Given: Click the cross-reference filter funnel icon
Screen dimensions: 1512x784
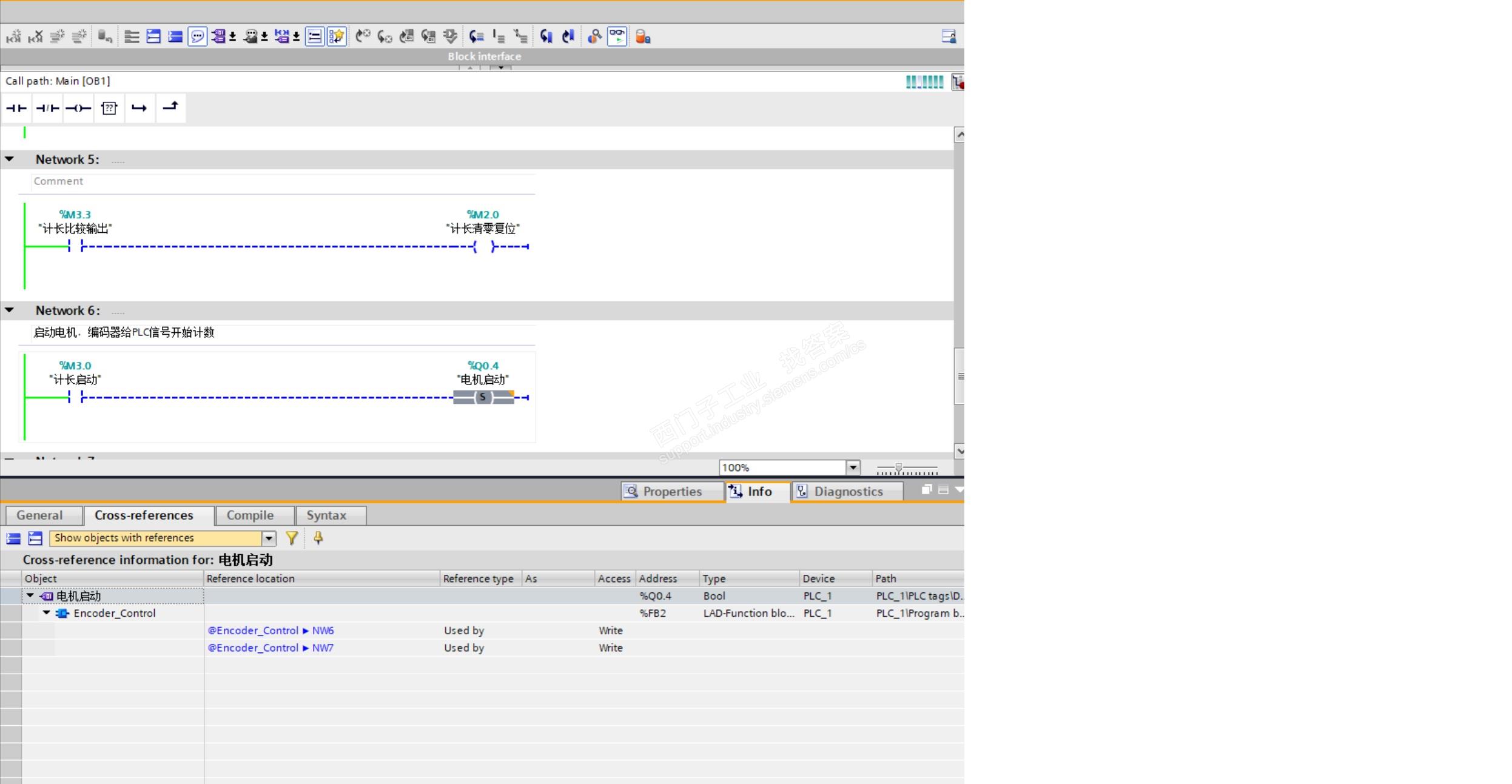Looking at the screenshot, I should 292,538.
